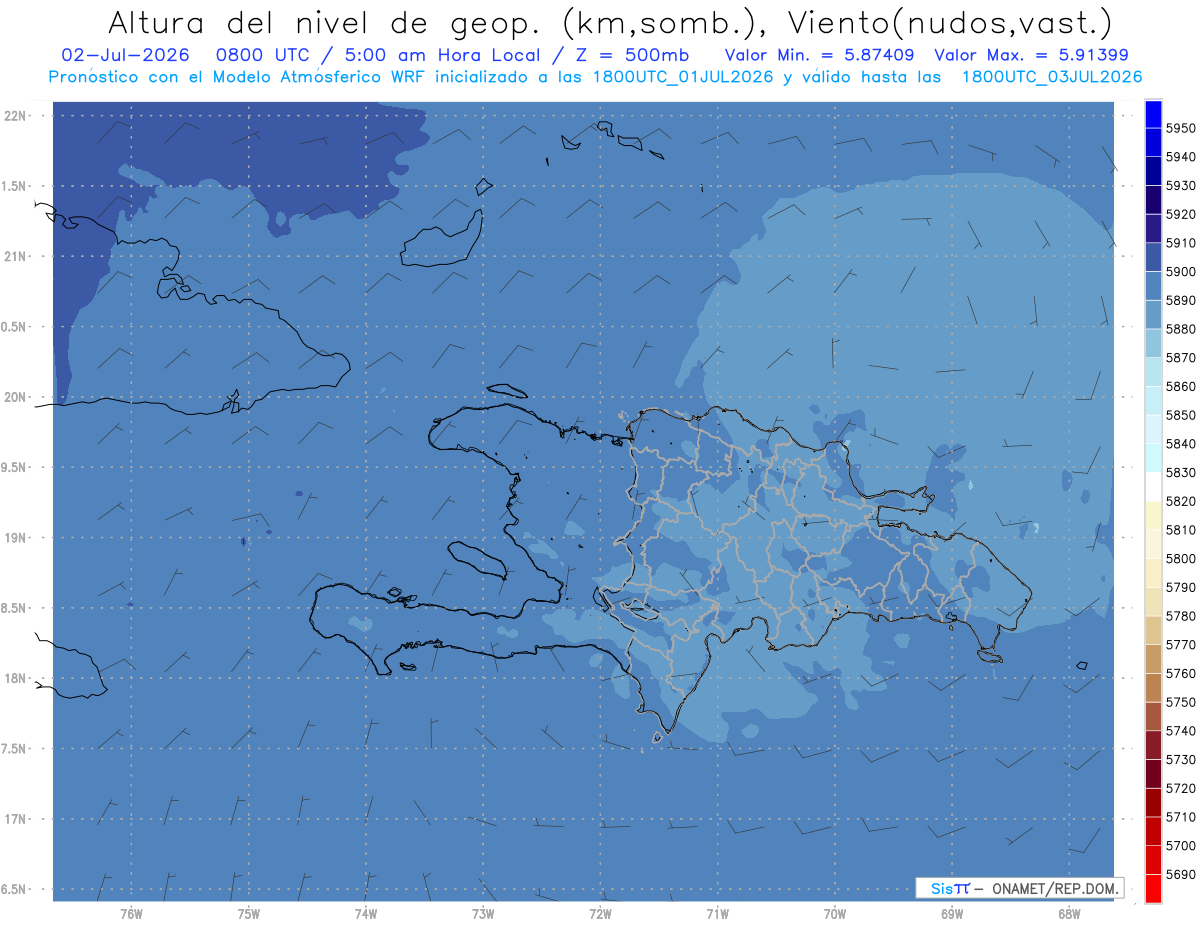Click the '21N' latitude axis label

pyautogui.click(x=15, y=256)
